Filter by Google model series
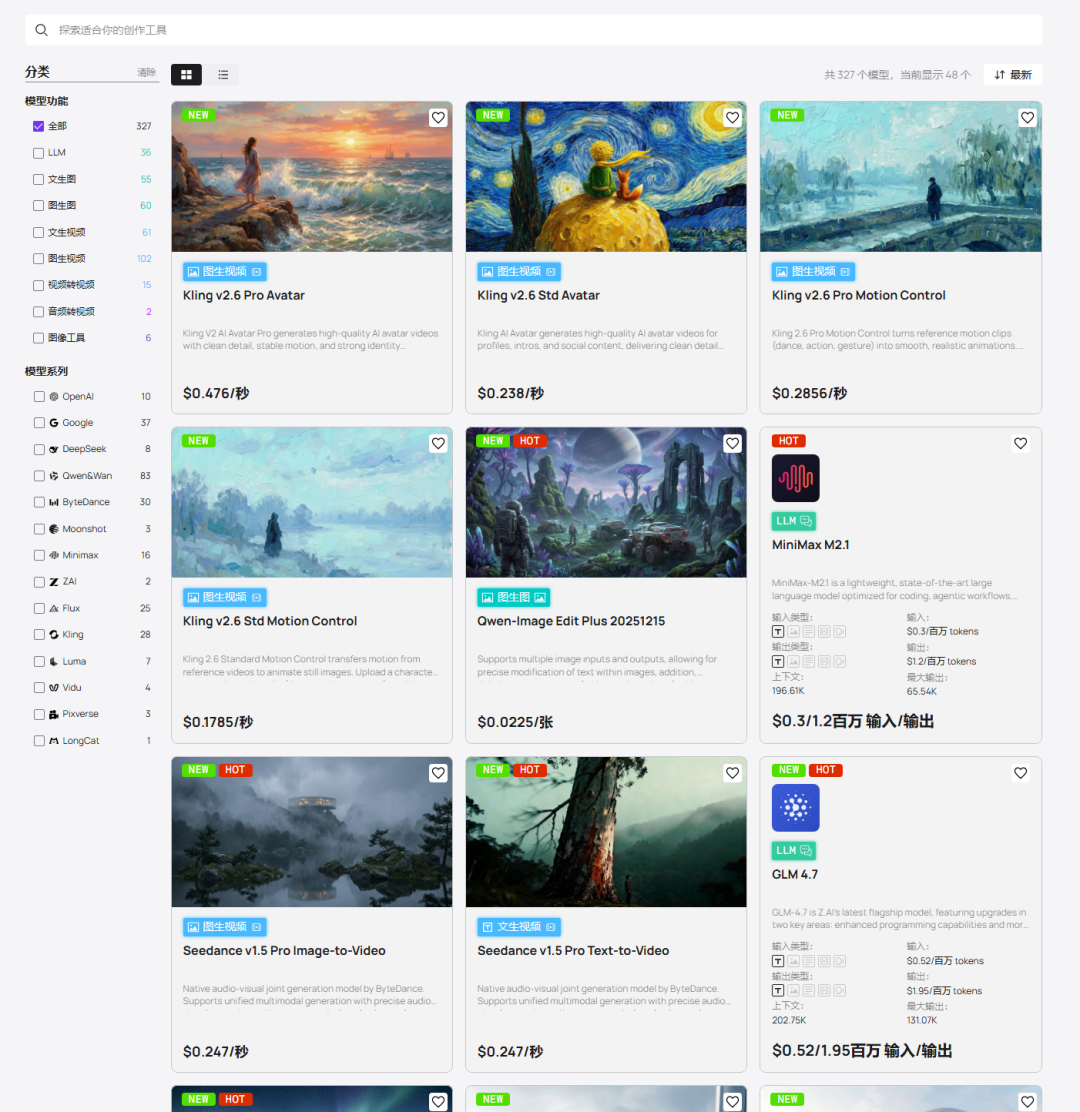The height and width of the screenshot is (1112, 1080). pyautogui.click(x=39, y=423)
